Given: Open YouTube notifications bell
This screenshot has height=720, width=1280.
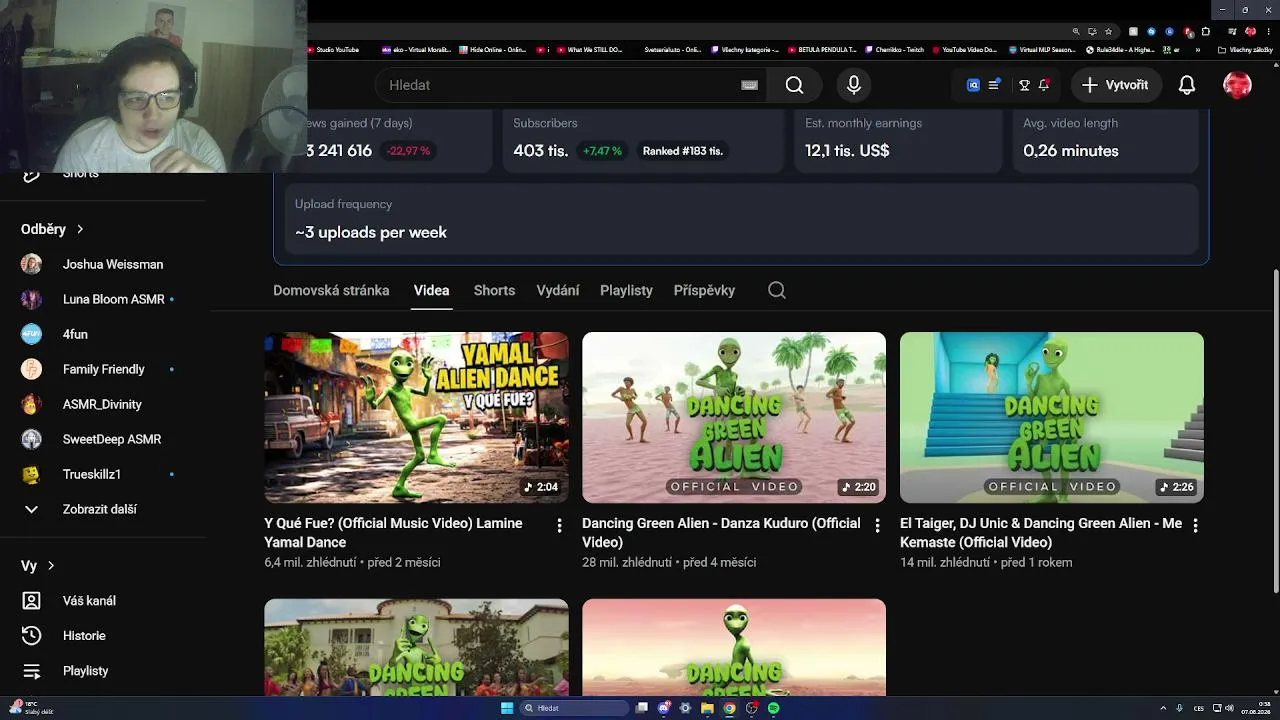Looking at the screenshot, I should click(1187, 85).
